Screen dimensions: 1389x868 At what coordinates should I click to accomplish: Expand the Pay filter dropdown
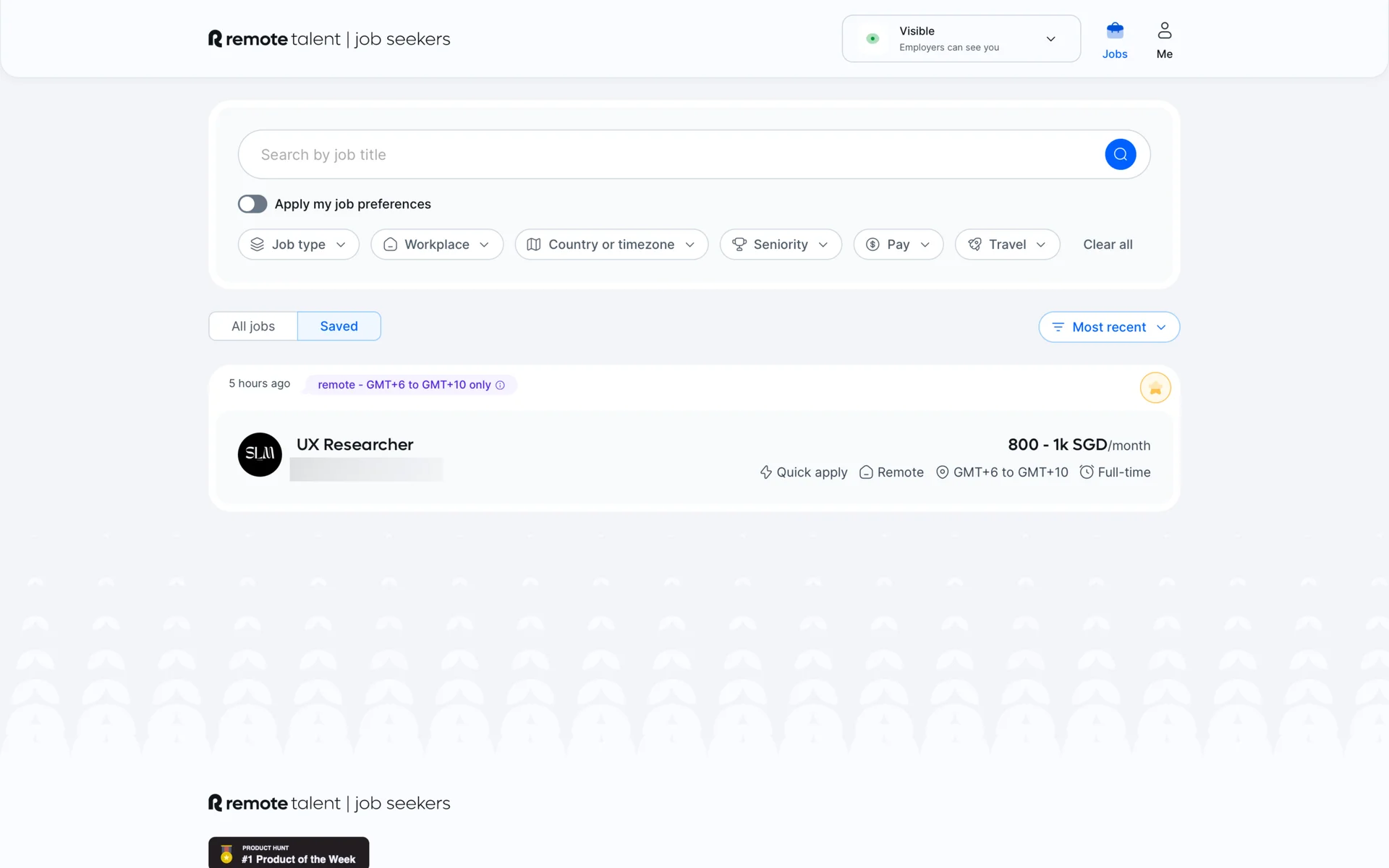(898, 244)
